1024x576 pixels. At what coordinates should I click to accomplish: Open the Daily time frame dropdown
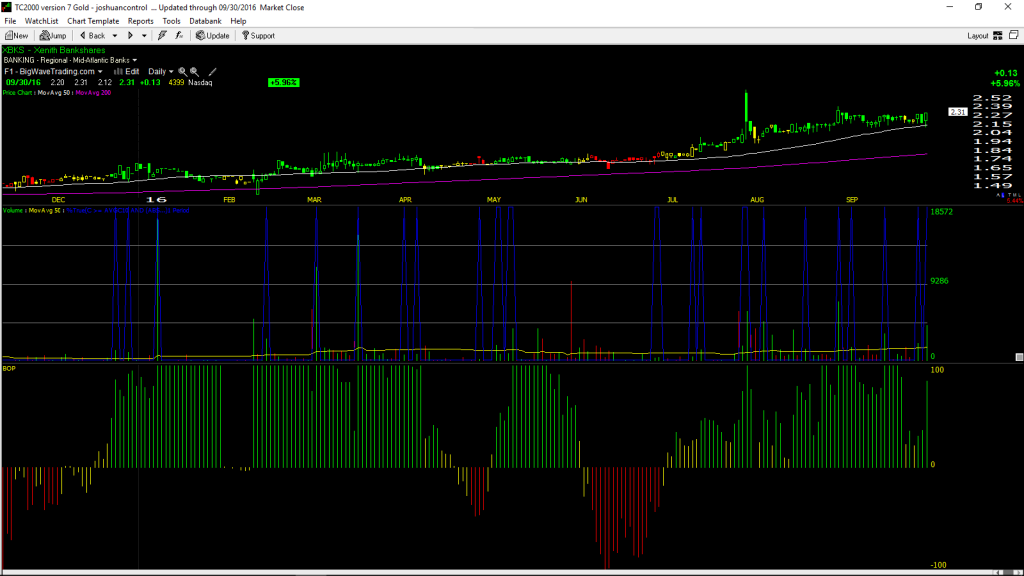pyautogui.click(x=161, y=71)
